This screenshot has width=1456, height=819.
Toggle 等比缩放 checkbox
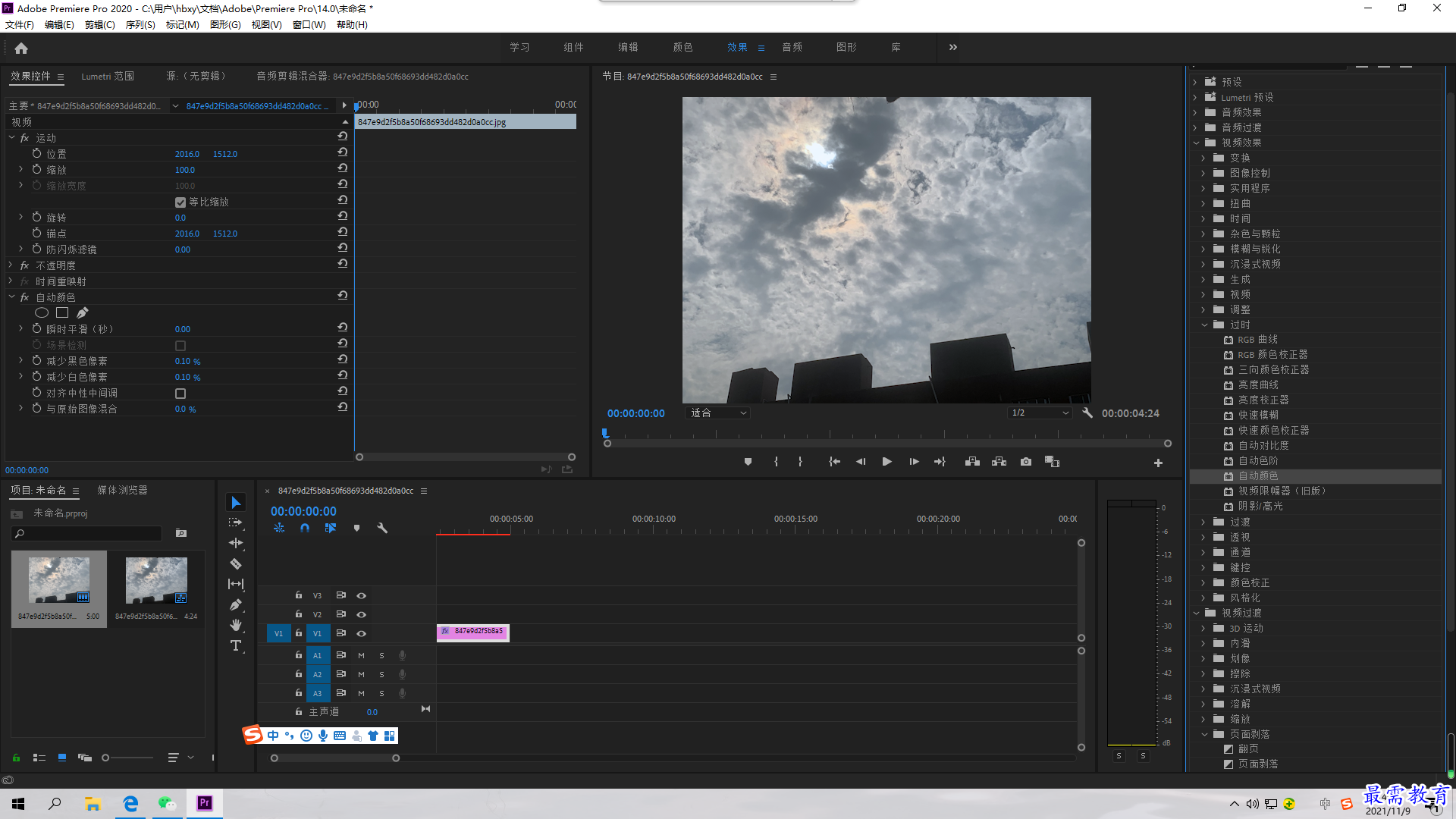coord(180,202)
